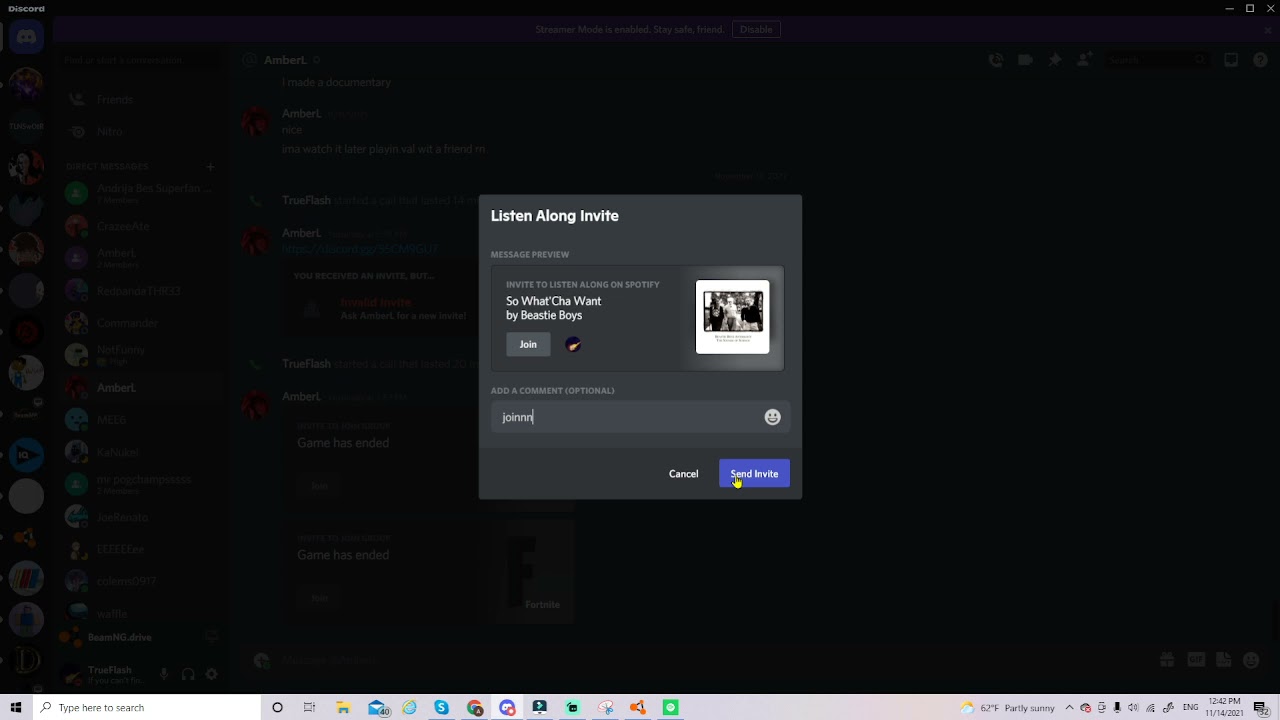Toggle headphones deafen in user panel
Viewport: 1280px width, 720px height.
pos(188,675)
